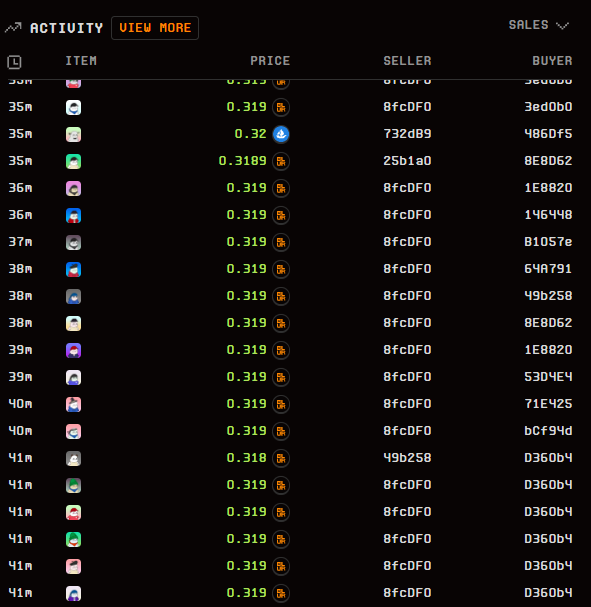This screenshot has width=591, height=607.
Task: Click the BUYER column header
Action: coord(552,61)
